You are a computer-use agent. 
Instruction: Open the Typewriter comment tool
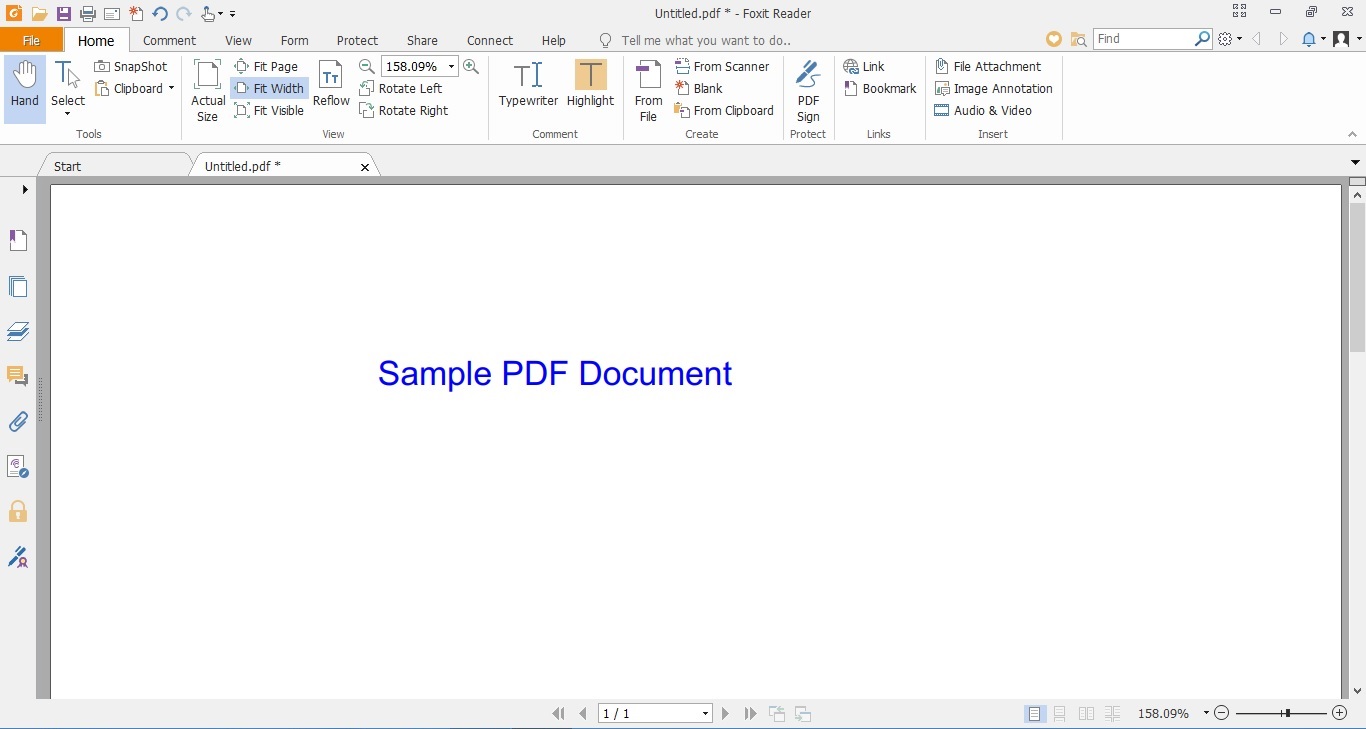pyautogui.click(x=528, y=88)
